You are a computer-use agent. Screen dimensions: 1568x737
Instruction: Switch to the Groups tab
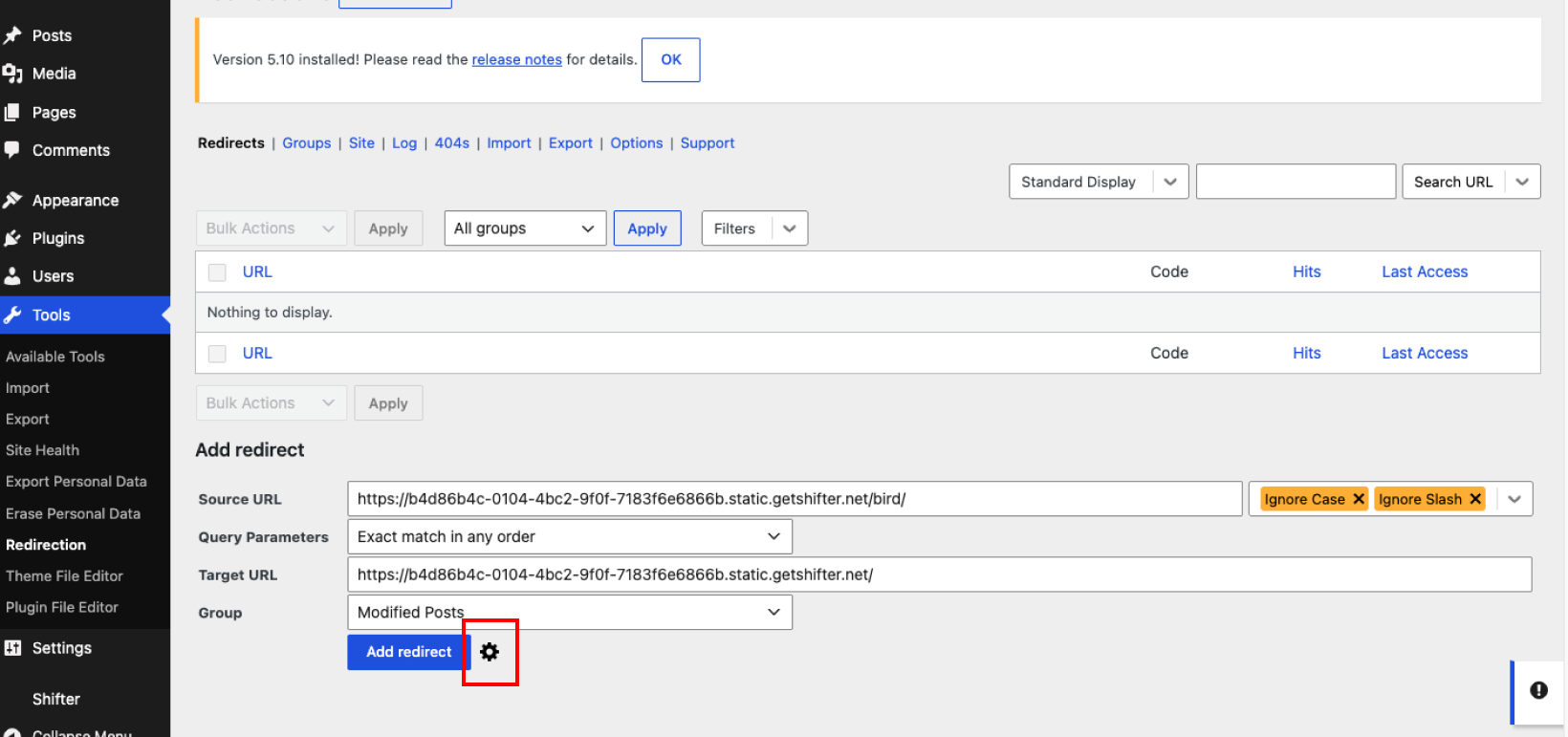pyautogui.click(x=307, y=142)
